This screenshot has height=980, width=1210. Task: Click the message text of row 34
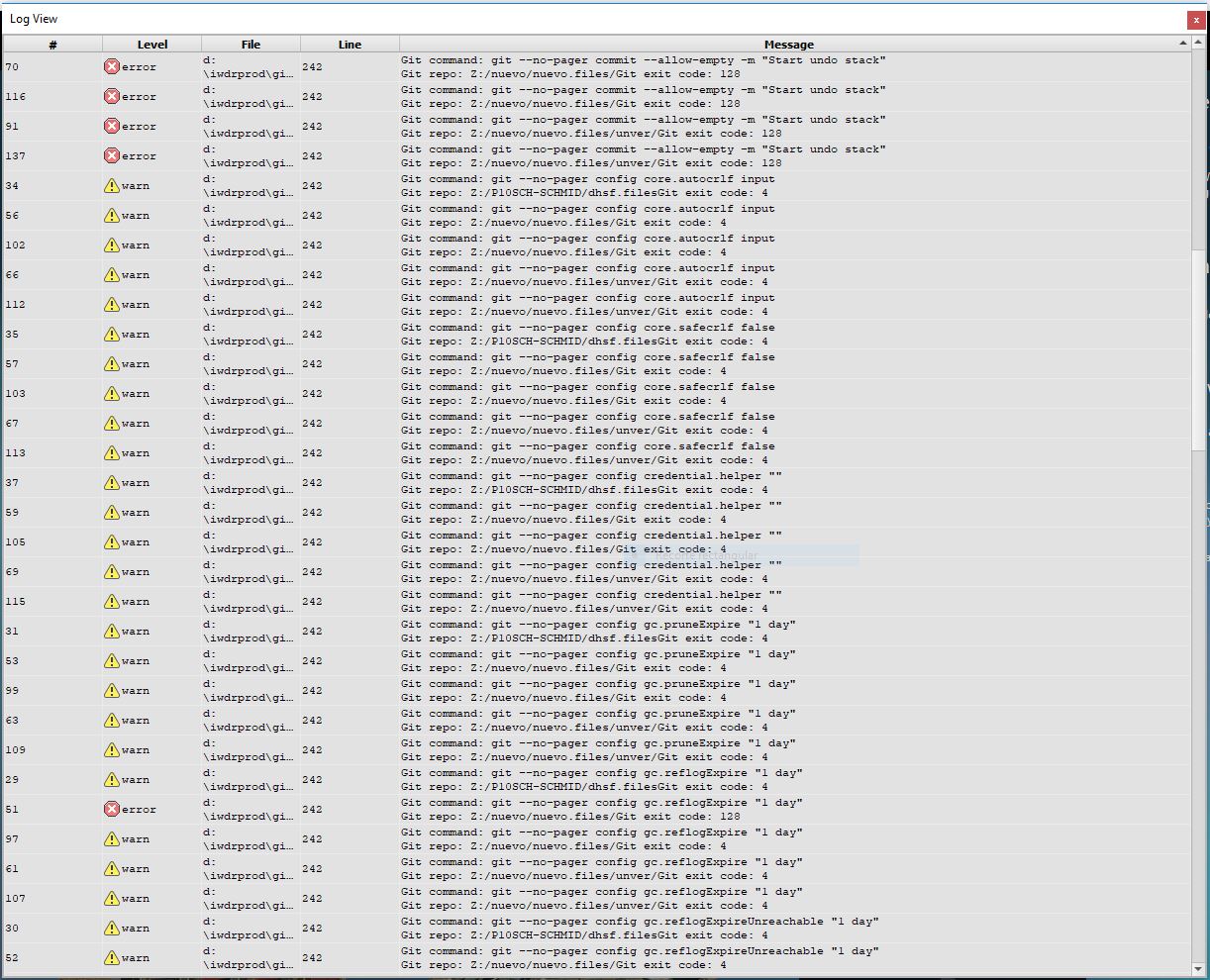(588, 186)
